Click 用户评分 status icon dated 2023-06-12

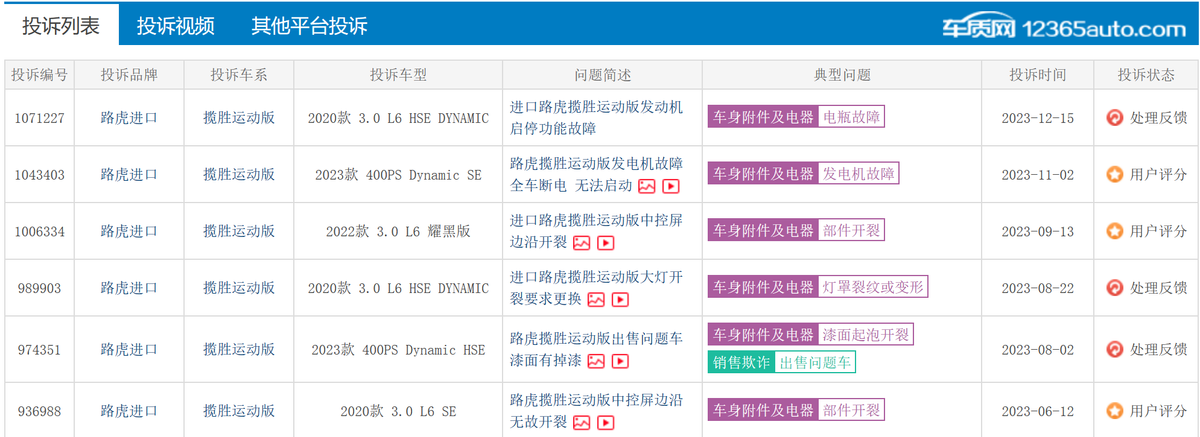point(1115,411)
